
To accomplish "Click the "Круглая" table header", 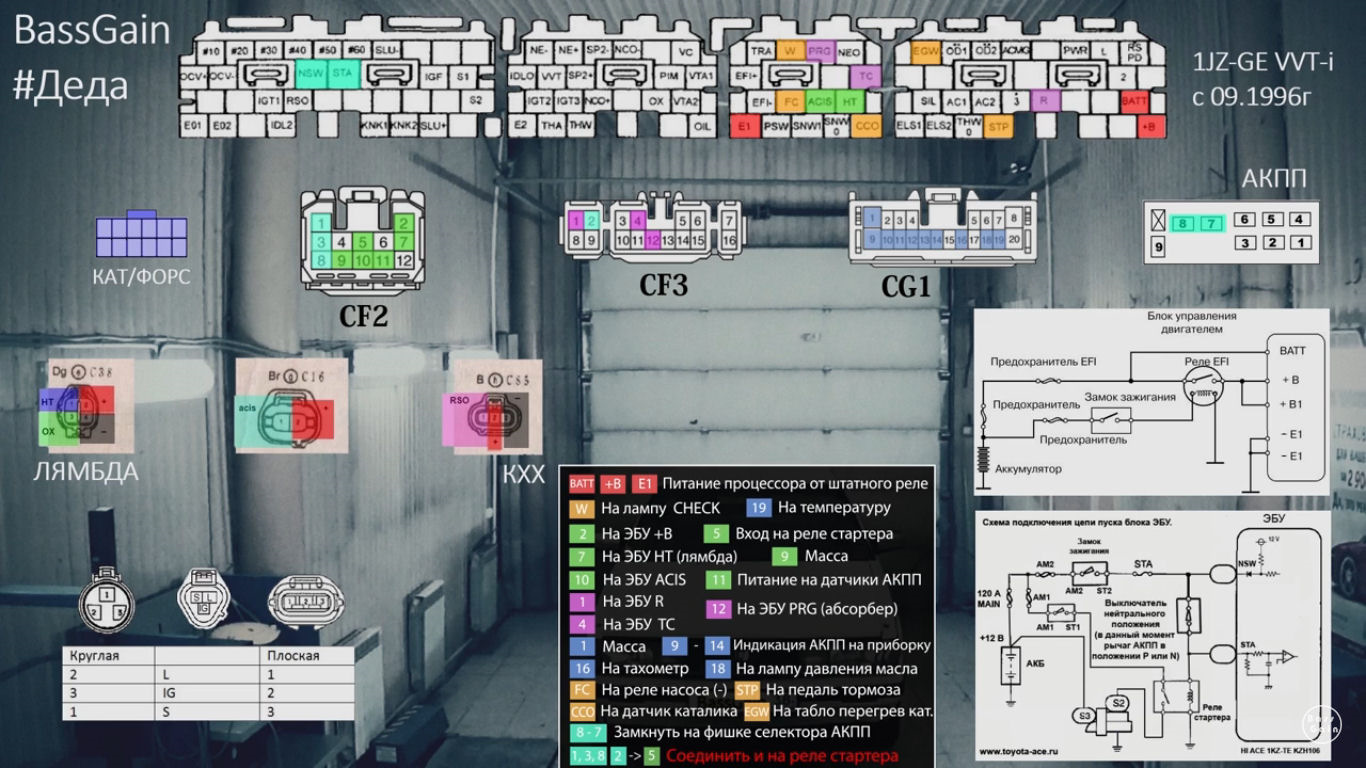I will click(93, 656).
